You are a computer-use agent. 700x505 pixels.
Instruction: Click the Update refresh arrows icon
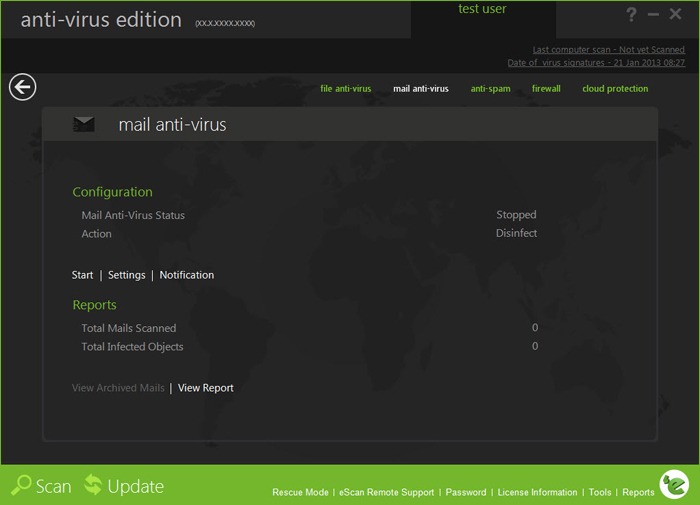coord(93,485)
